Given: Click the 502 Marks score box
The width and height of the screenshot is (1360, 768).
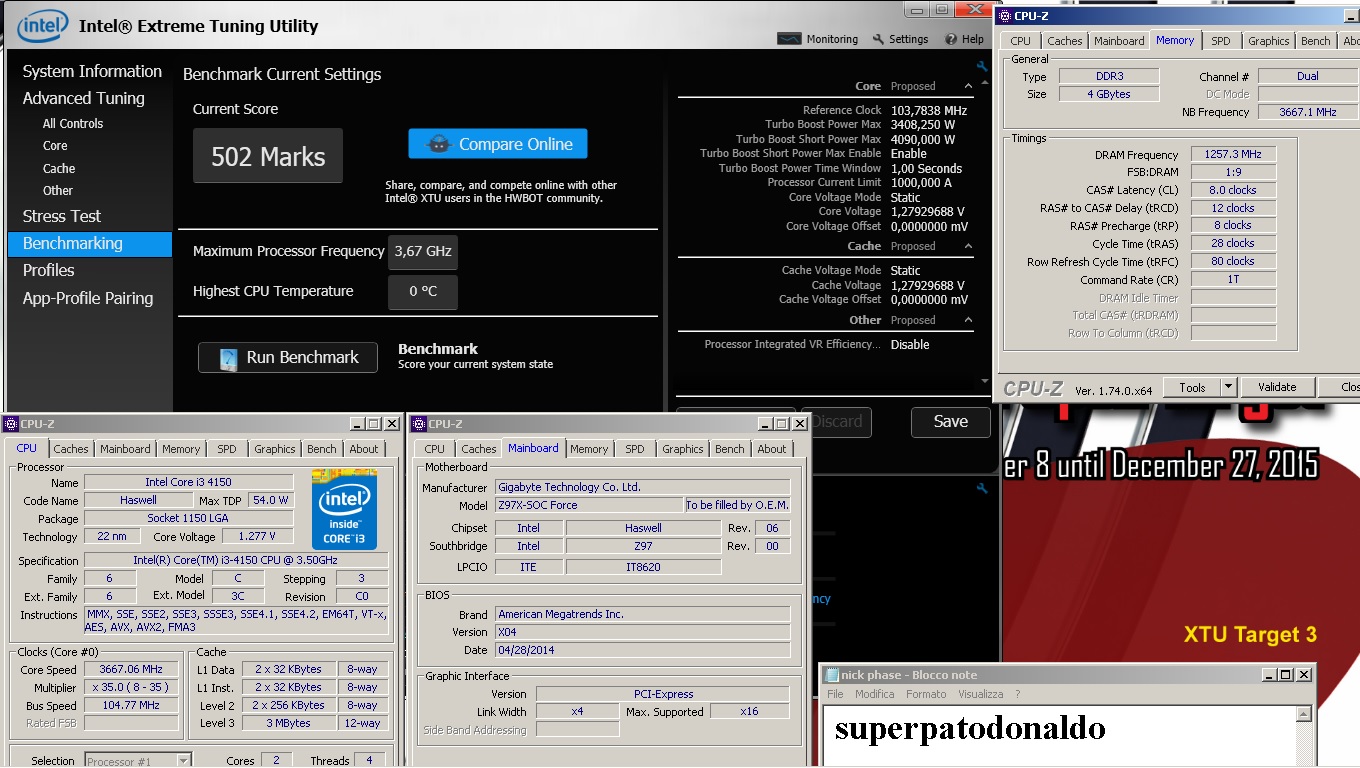Looking at the screenshot, I should pyautogui.click(x=268, y=156).
